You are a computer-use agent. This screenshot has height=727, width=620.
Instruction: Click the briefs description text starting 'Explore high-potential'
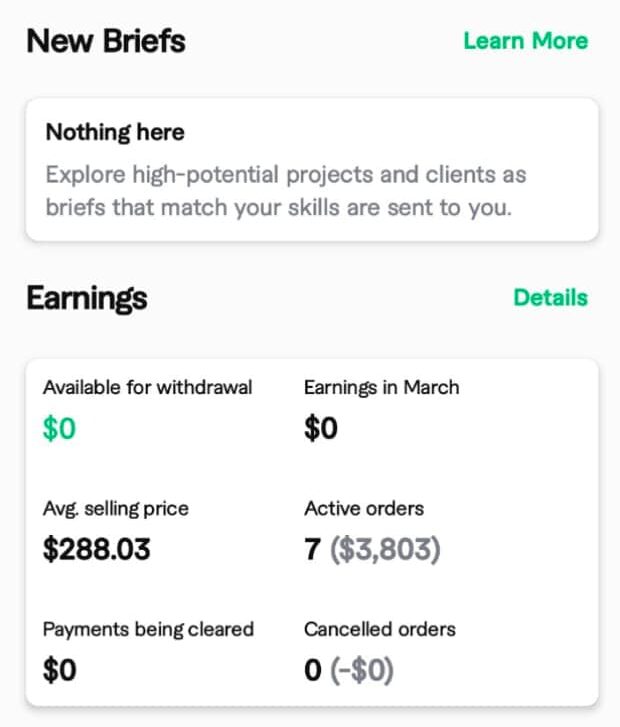(x=286, y=191)
